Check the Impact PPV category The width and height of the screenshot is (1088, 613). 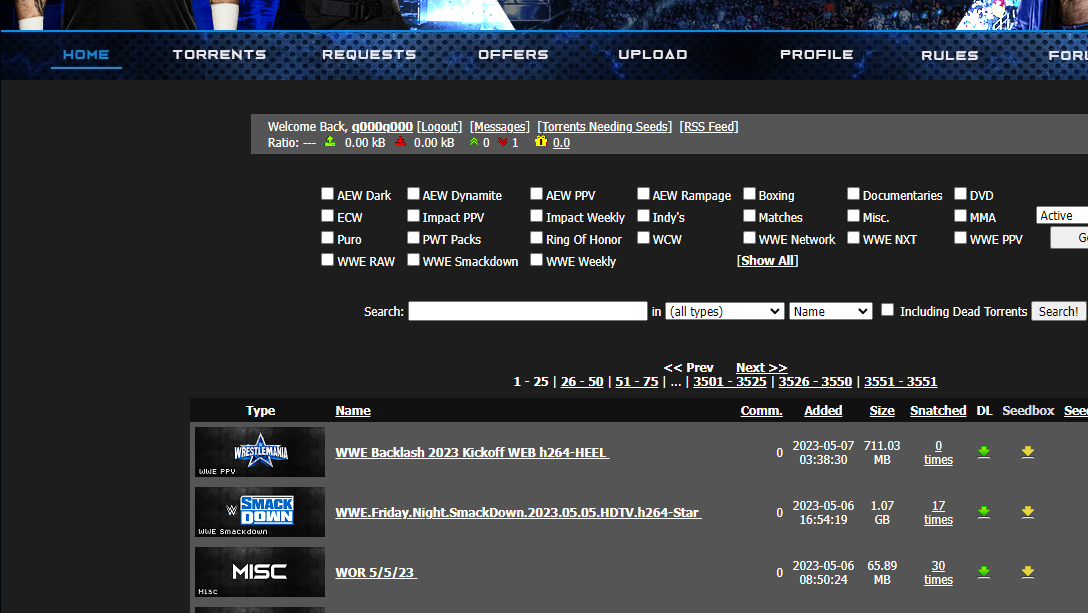click(414, 216)
